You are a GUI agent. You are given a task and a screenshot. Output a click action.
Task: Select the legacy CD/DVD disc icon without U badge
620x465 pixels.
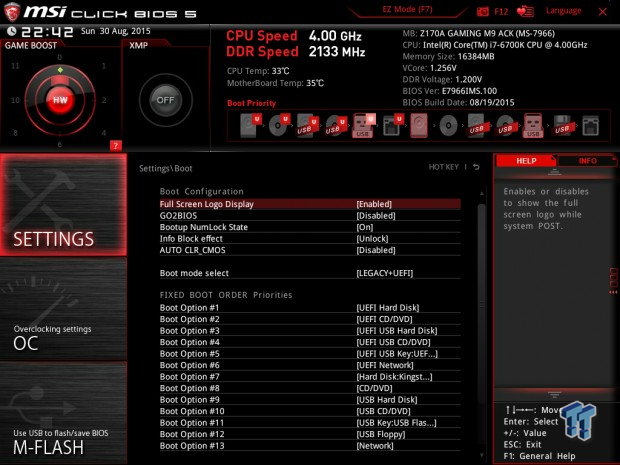click(x=448, y=126)
